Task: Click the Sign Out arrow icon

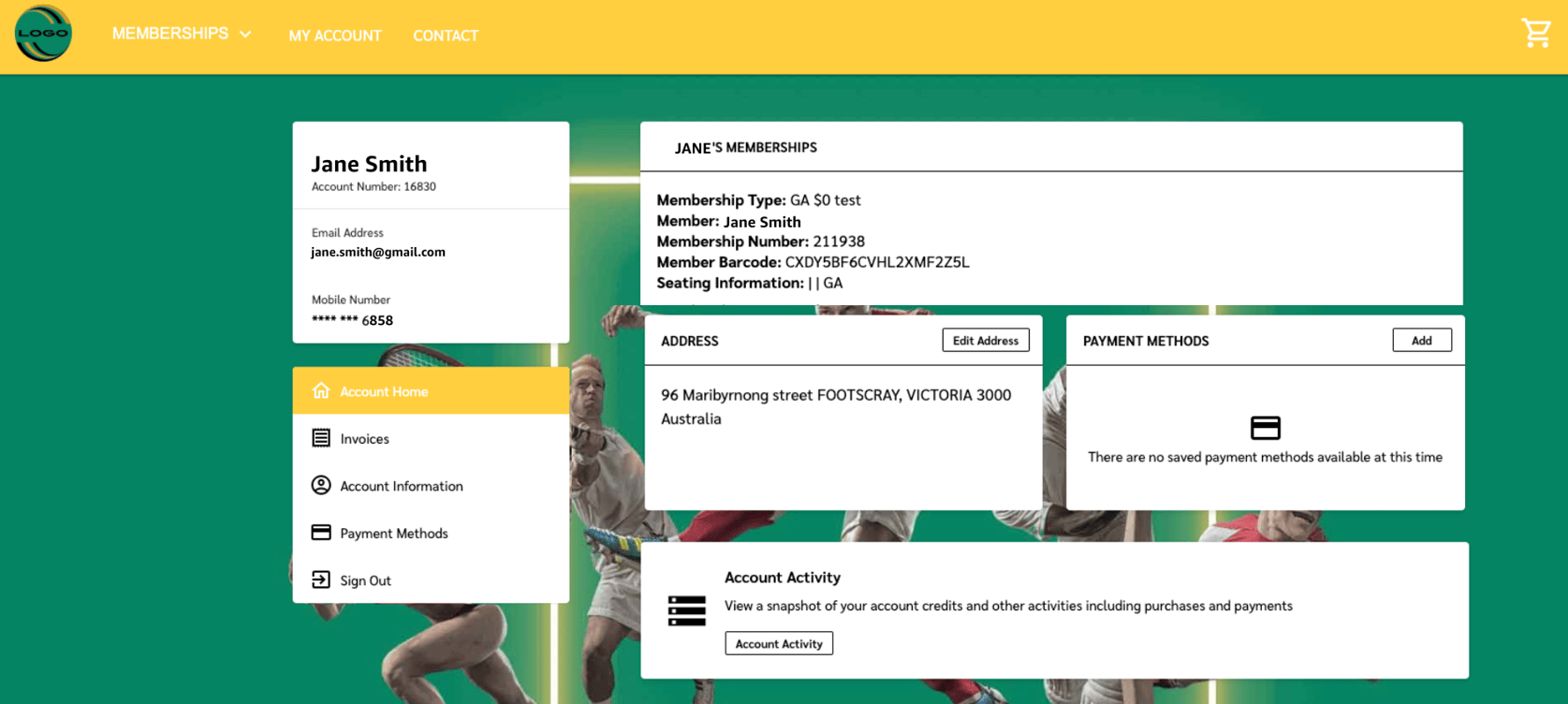Action: point(321,579)
